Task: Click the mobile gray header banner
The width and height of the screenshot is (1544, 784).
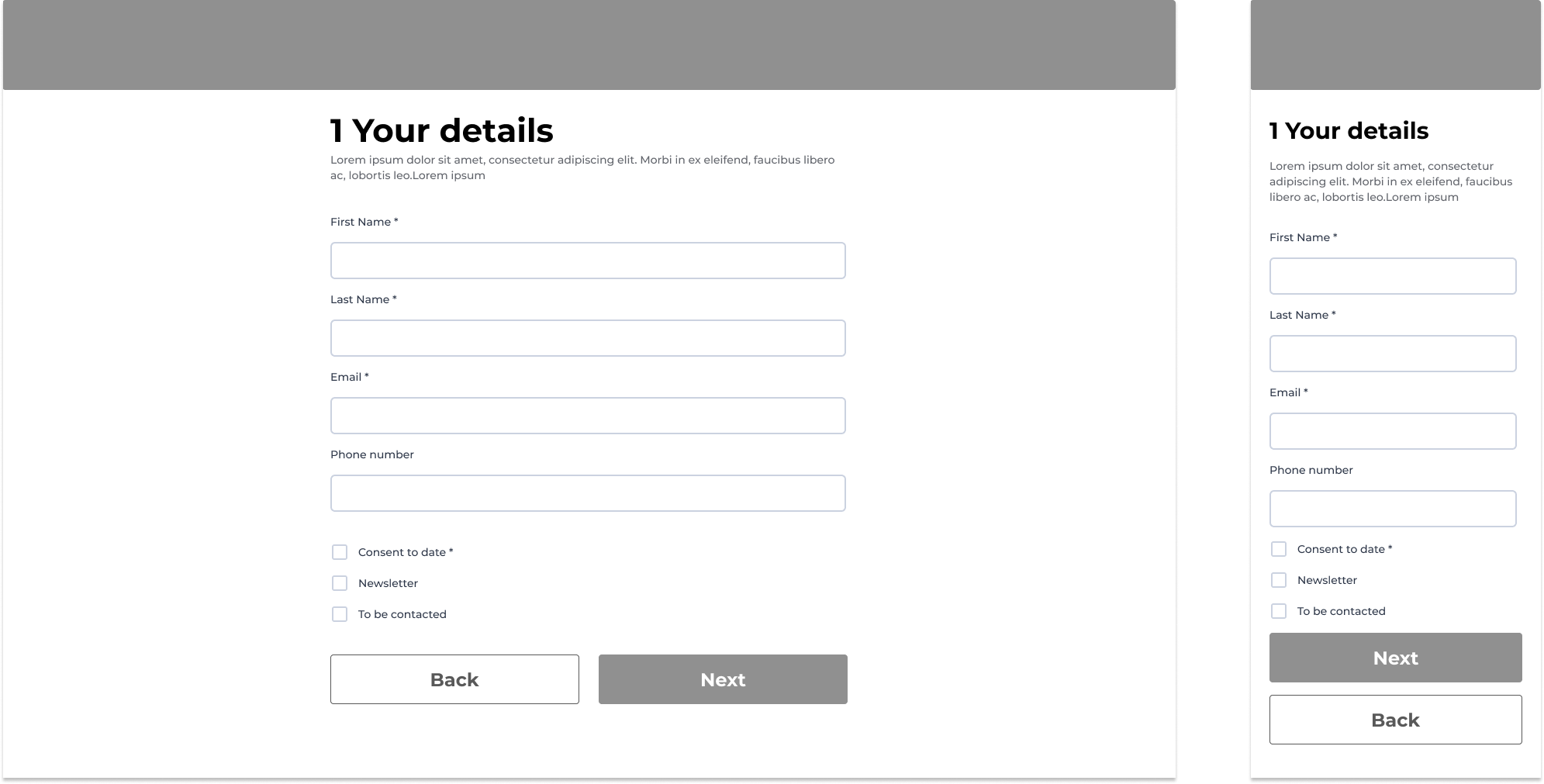Action: pyautogui.click(x=1396, y=45)
